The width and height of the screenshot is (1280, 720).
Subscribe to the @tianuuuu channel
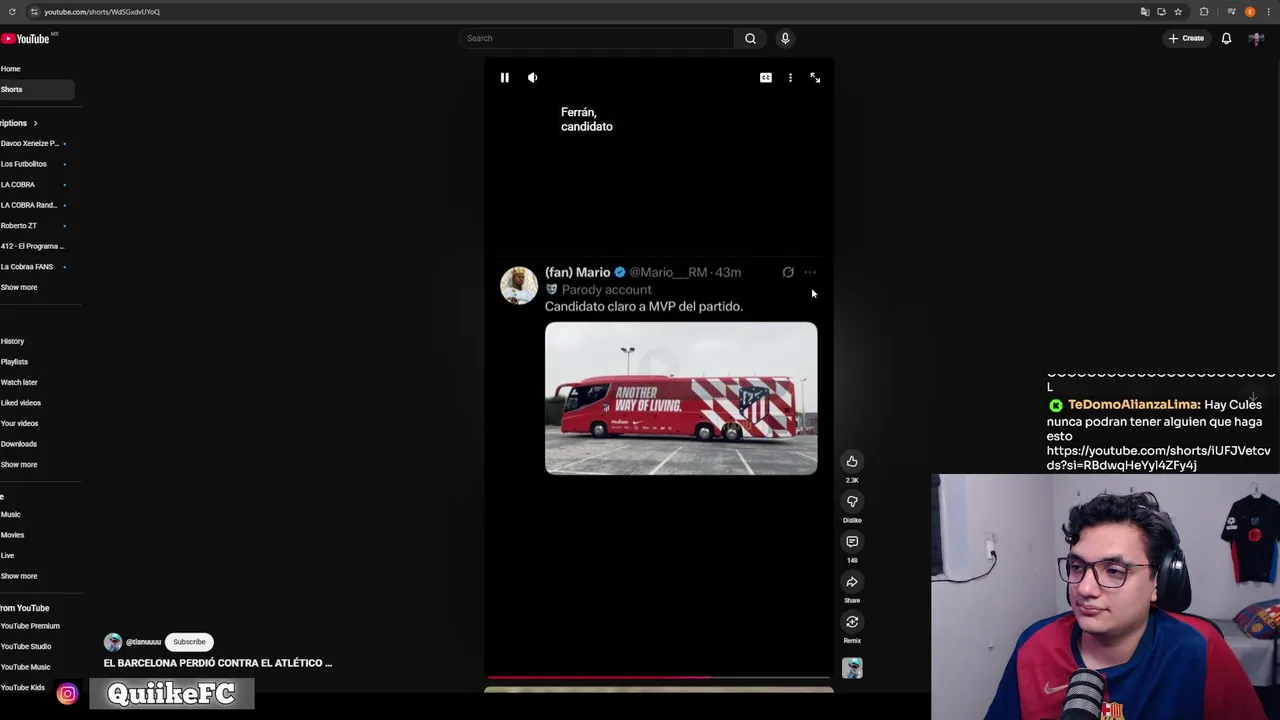click(189, 642)
